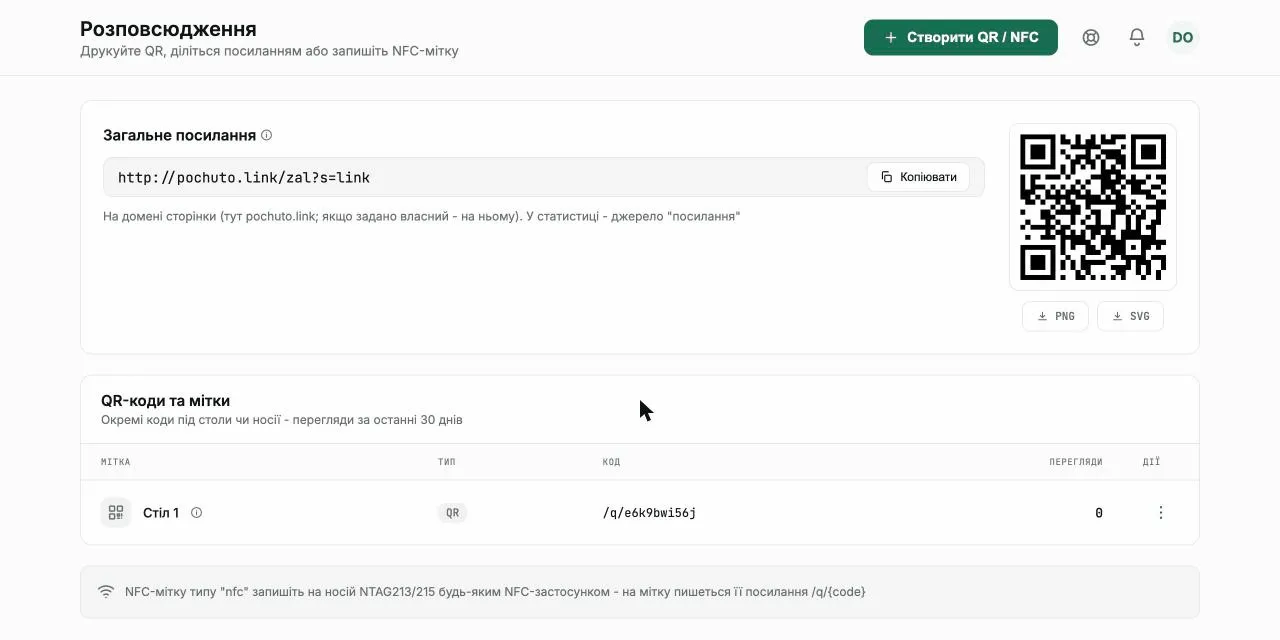Viewport: 1280px width, 640px height.
Task: Click the МІТКА column header
Action: [116, 462]
